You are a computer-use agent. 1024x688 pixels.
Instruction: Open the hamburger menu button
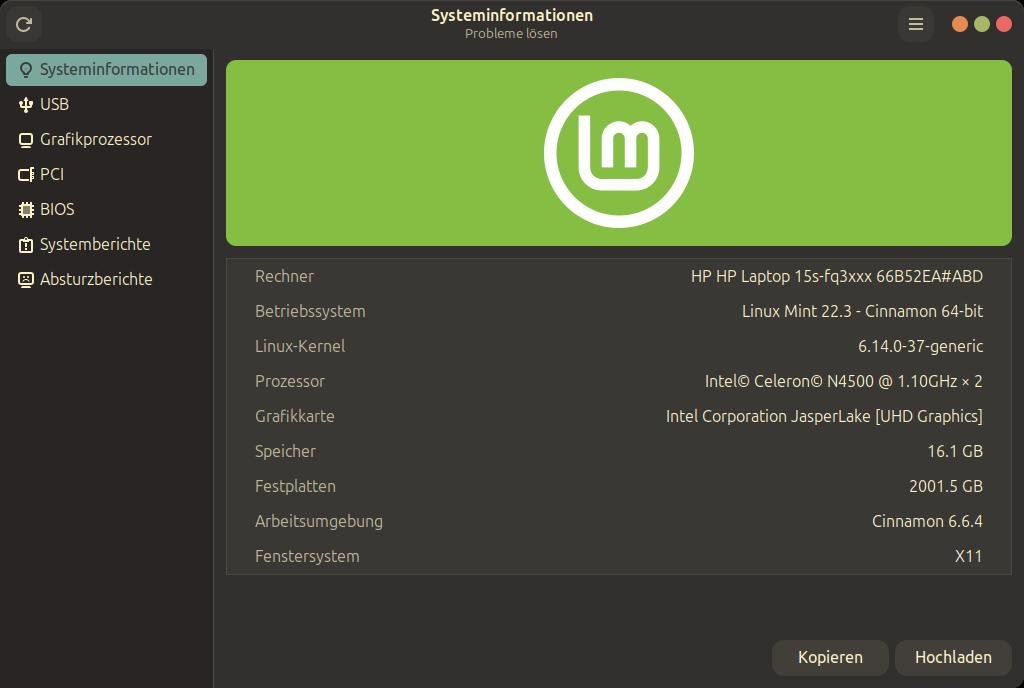tap(916, 24)
